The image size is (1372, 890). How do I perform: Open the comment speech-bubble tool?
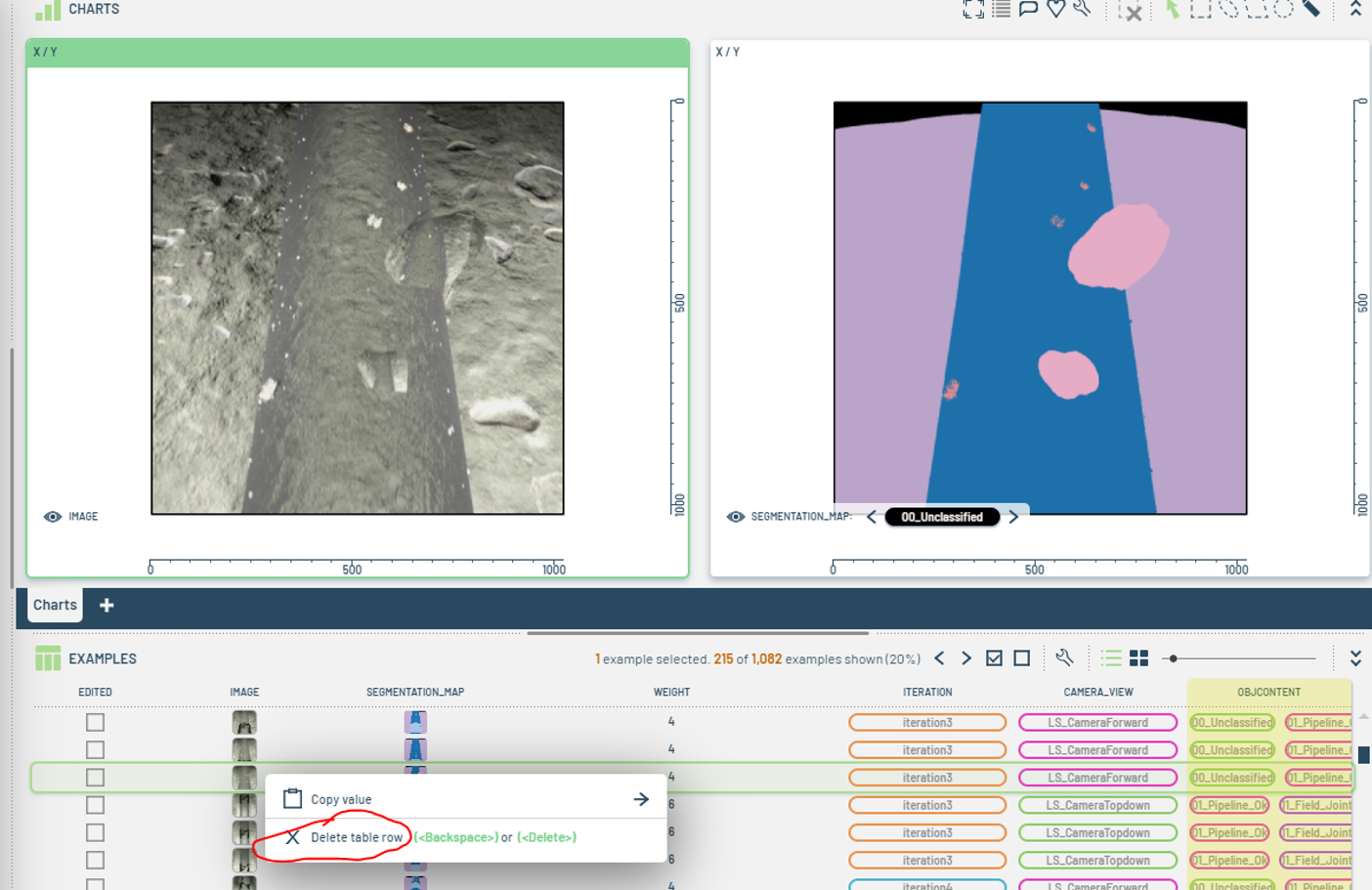coord(1028,10)
